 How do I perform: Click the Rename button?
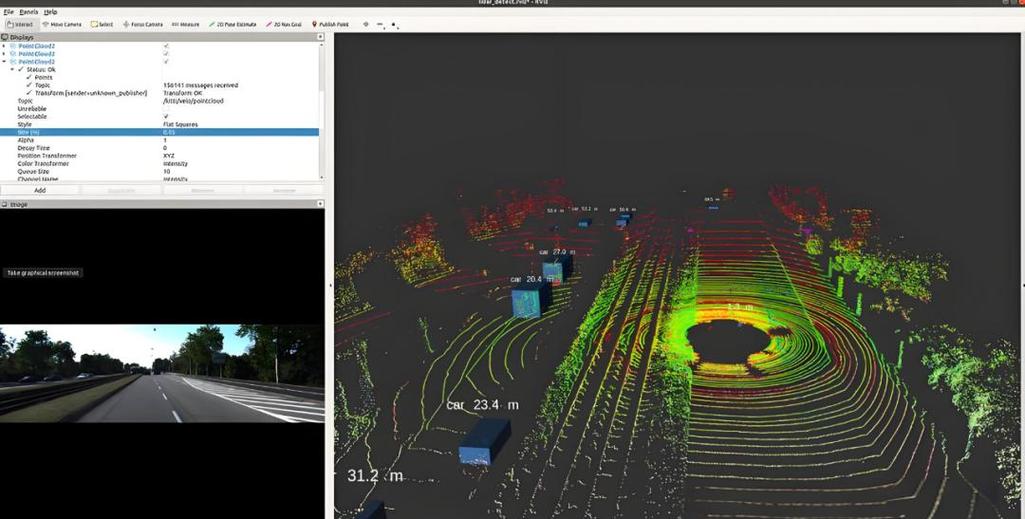[x=284, y=190]
